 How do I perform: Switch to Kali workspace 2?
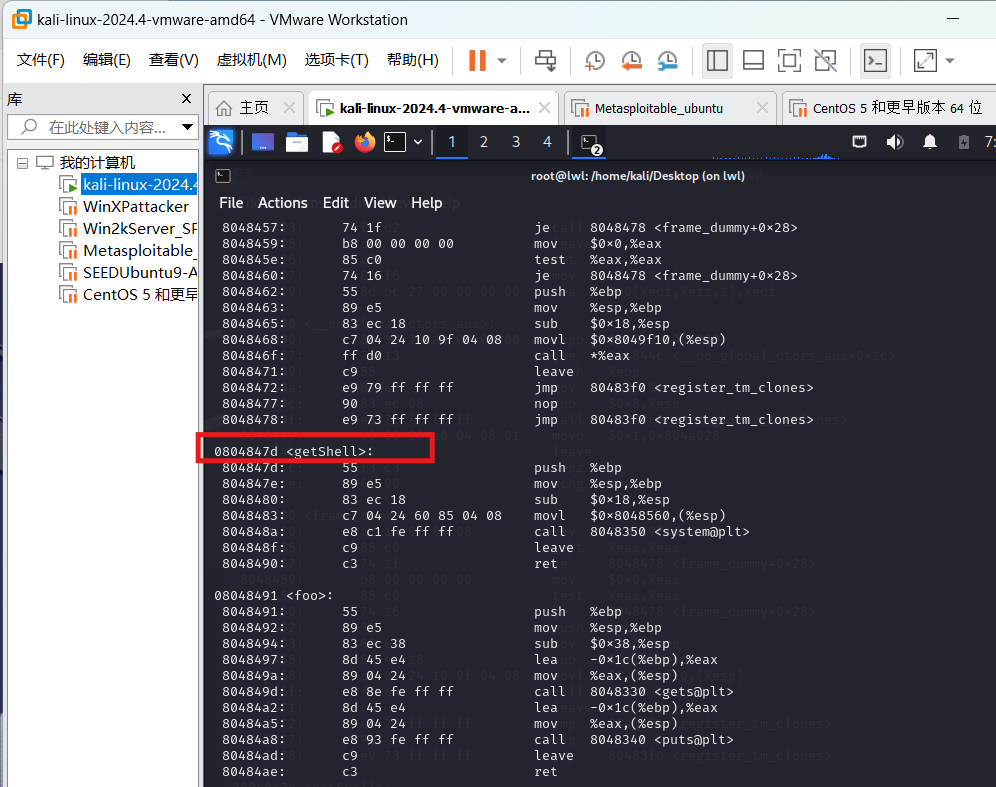[484, 142]
